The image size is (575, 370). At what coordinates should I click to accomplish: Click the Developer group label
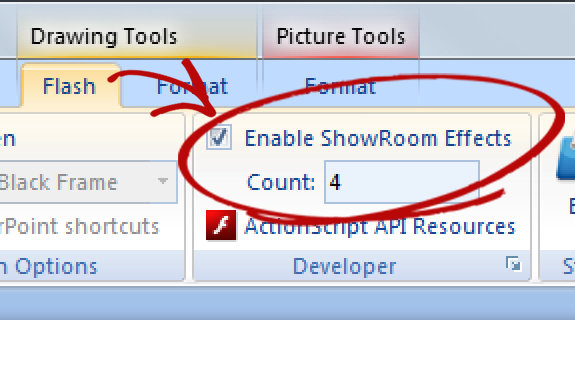click(344, 267)
